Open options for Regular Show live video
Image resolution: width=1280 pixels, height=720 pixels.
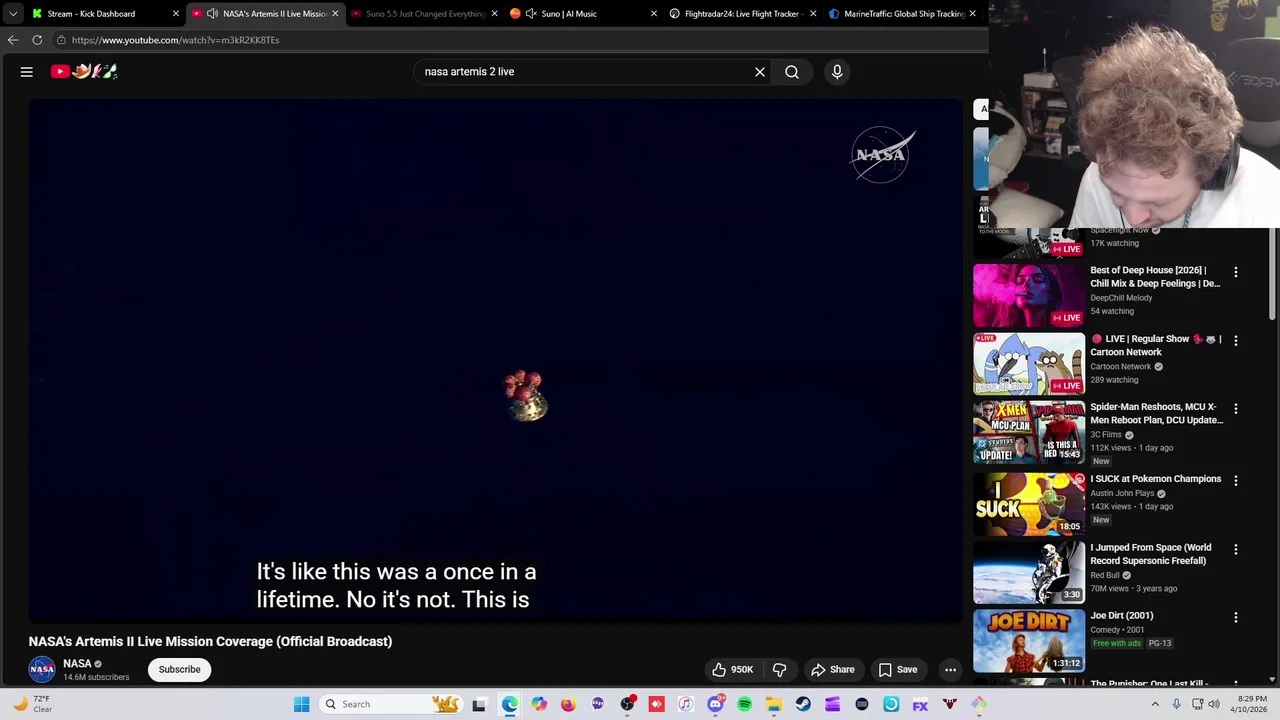[1236, 341]
